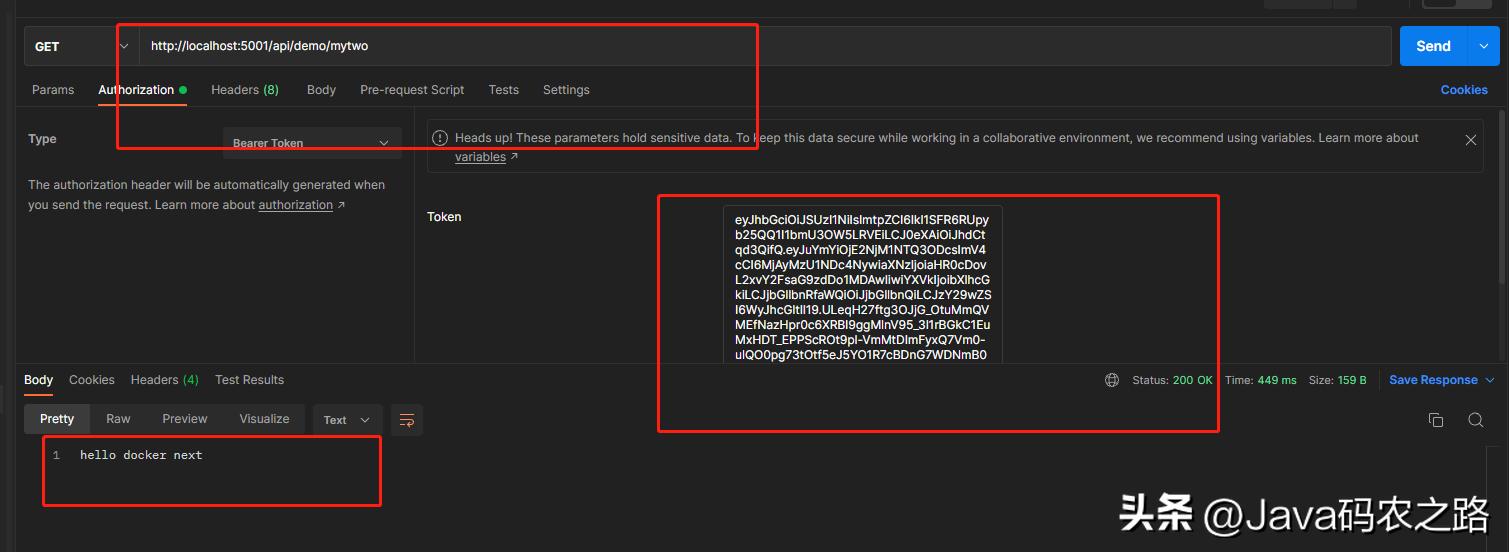Switch to Preview response view
The height and width of the screenshot is (552, 1509).
click(185, 419)
